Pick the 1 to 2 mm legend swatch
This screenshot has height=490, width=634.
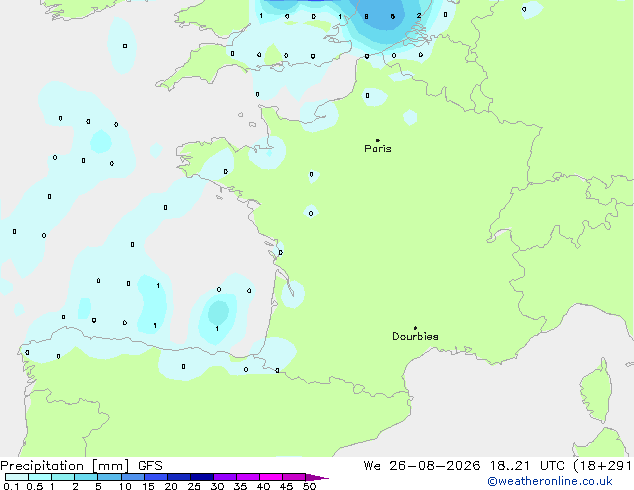tap(63, 477)
